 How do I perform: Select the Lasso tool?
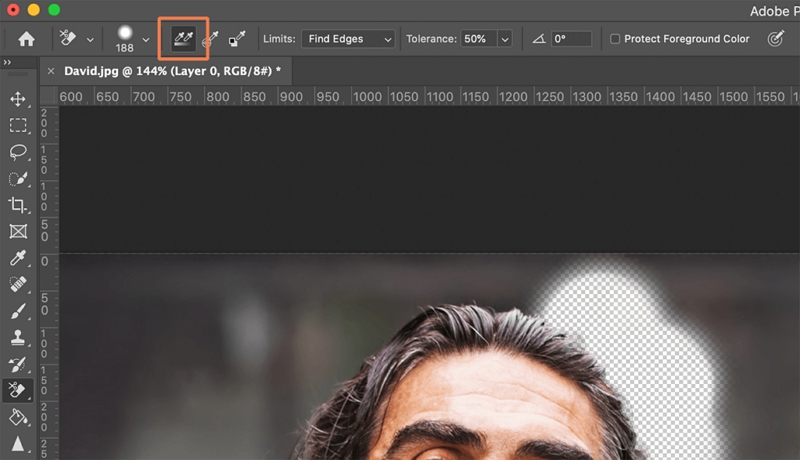pos(17,152)
